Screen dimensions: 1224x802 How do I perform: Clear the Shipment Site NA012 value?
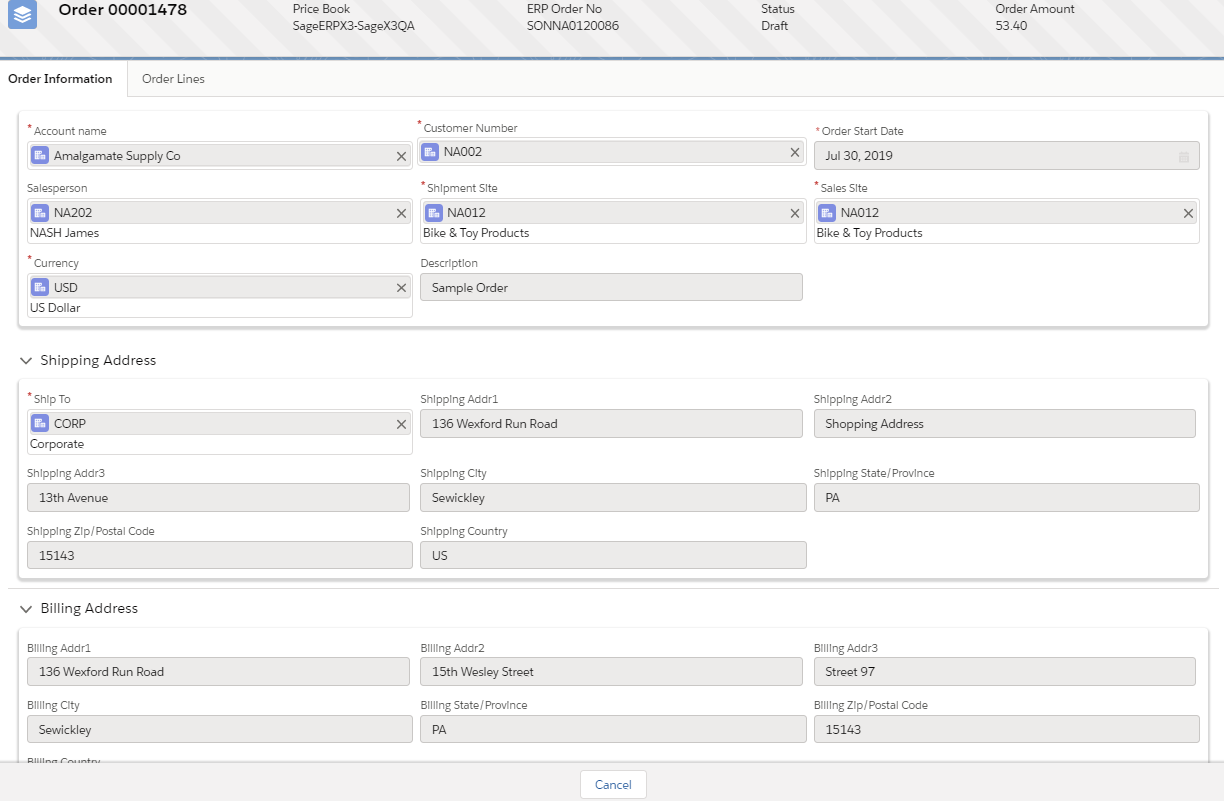(795, 213)
